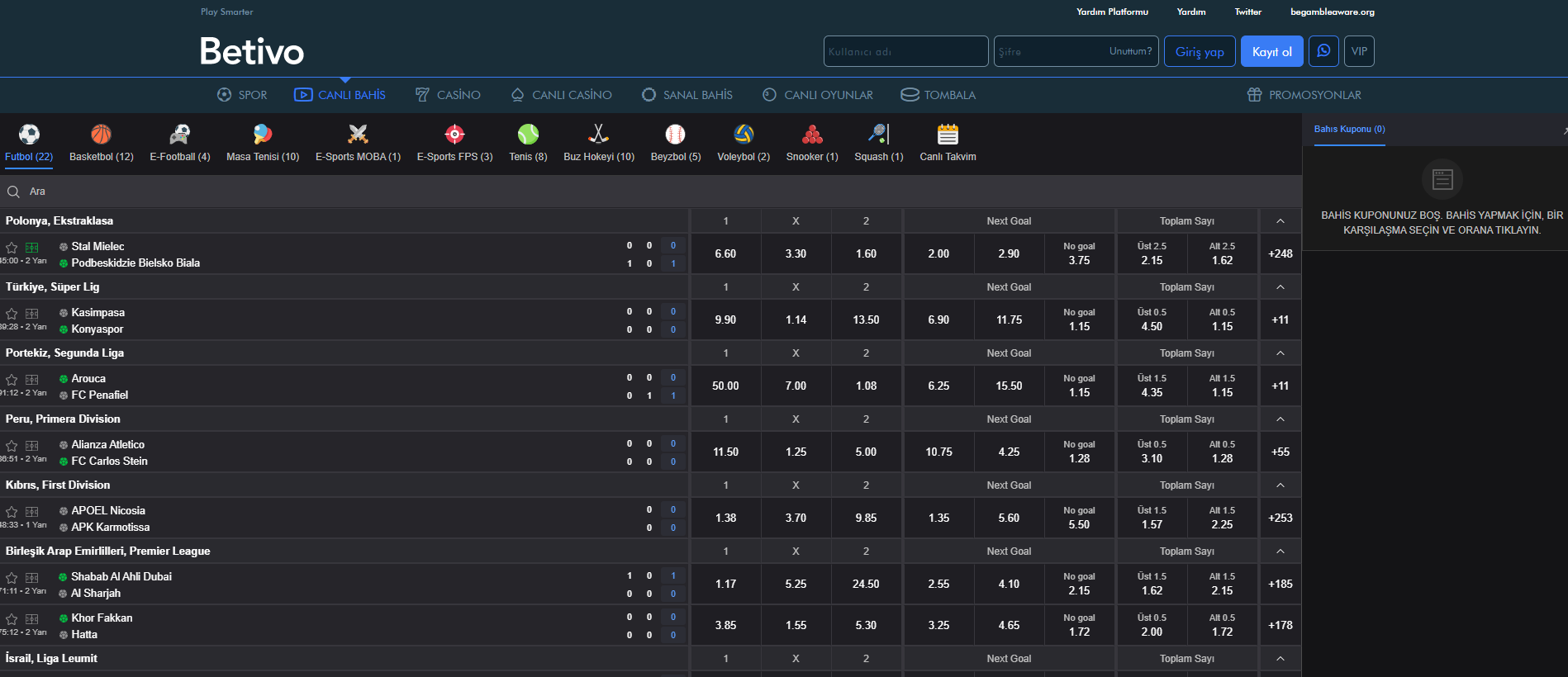1568x677 pixels.
Task: Choose the Buz Hokeyi icon
Action: [x=598, y=135]
